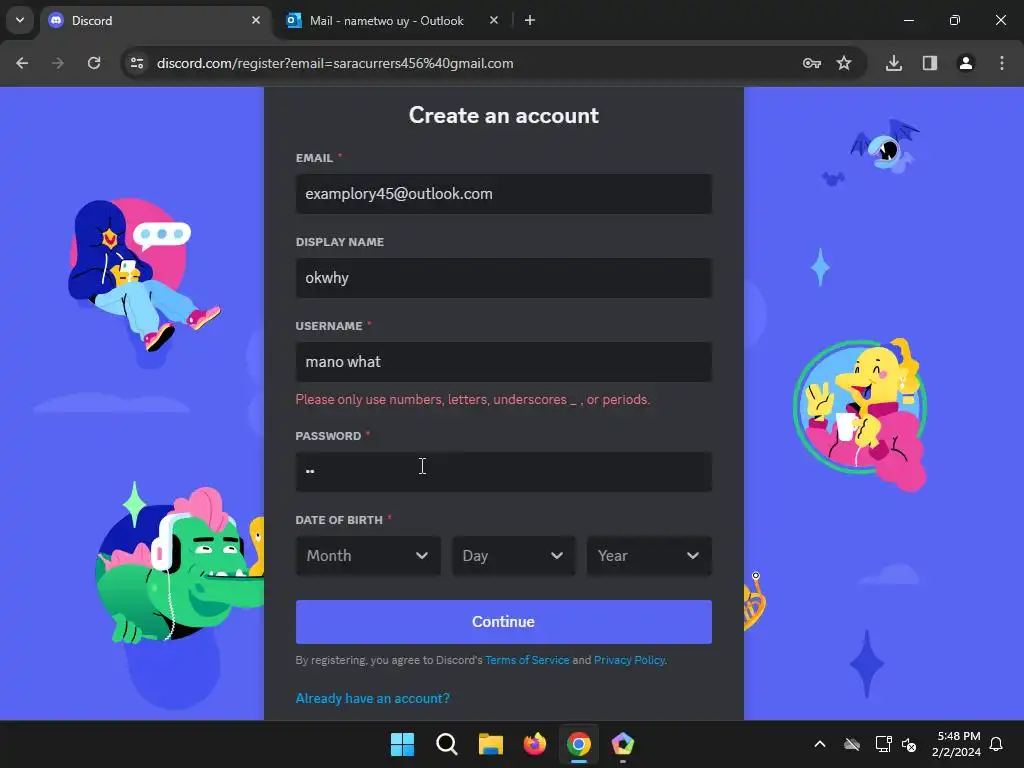Click the username error message text
Screen dimensions: 1024x768
tap(473, 400)
